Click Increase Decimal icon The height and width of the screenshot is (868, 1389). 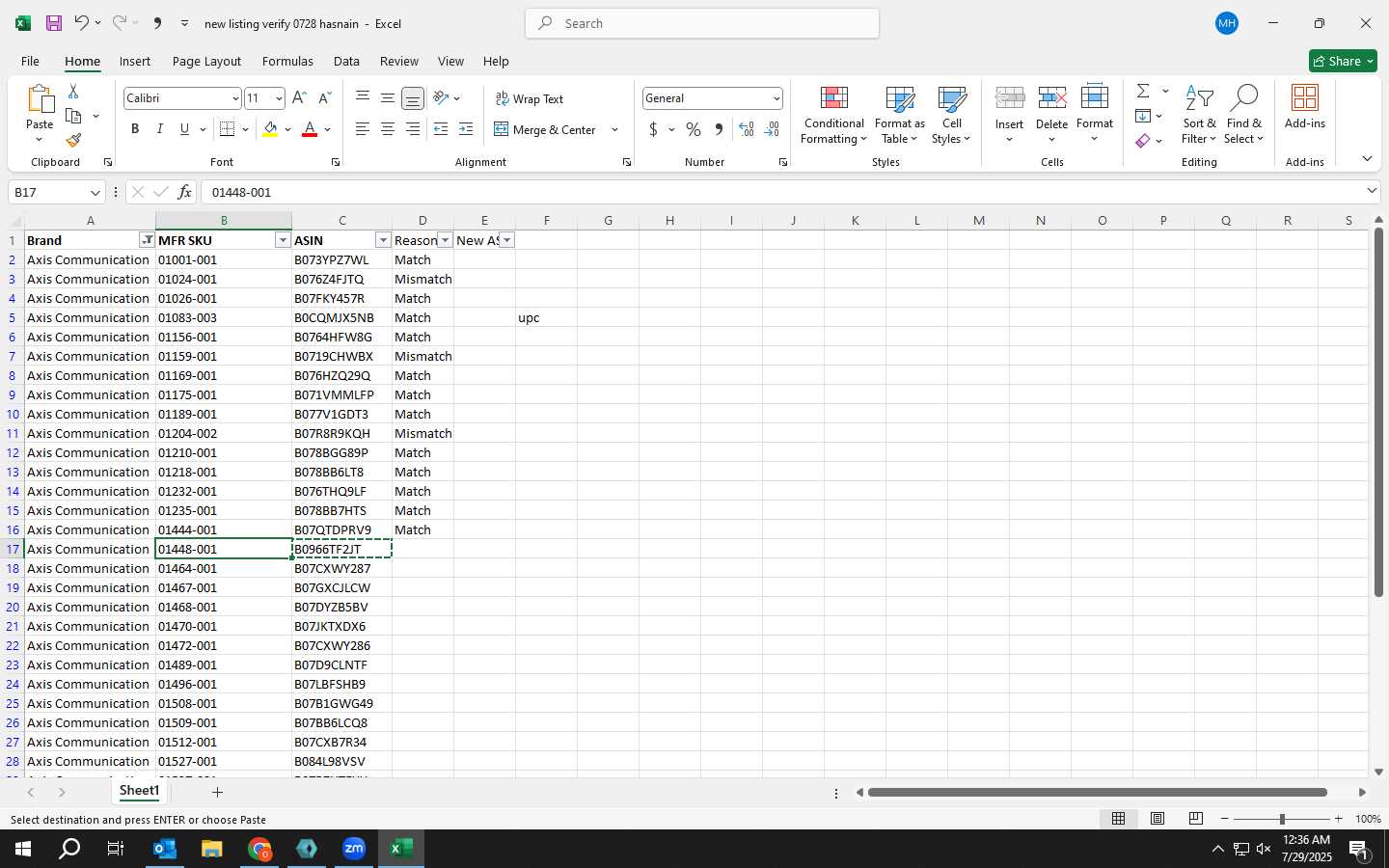pyautogui.click(x=747, y=129)
